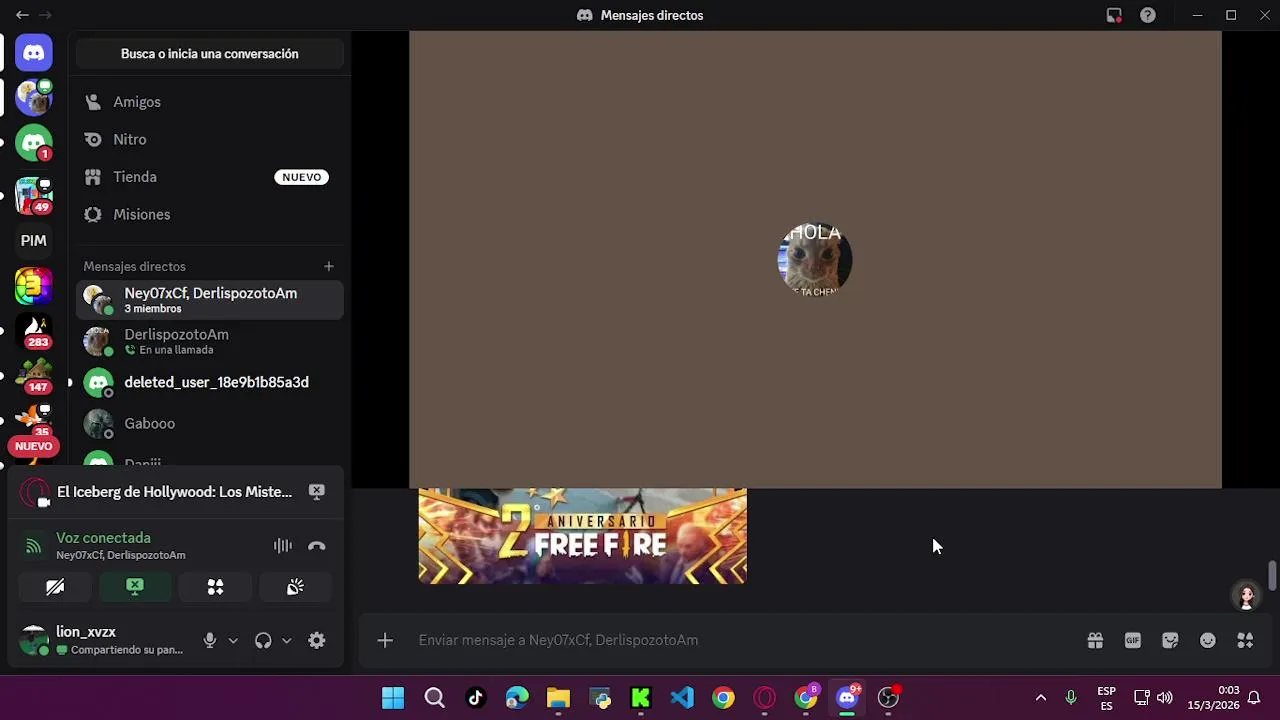Open gift icon in message bar
This screenshot has width=1280, height=720.
1095,640
